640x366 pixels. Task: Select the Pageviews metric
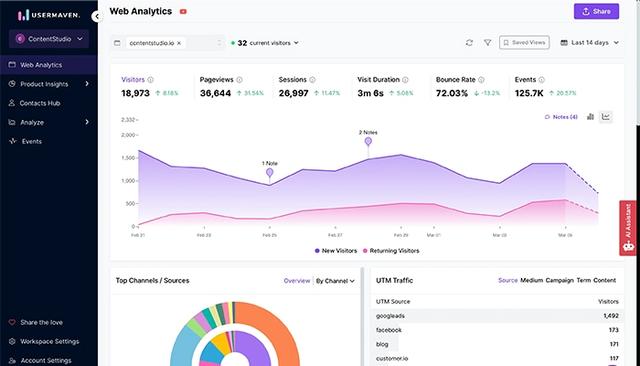coord(232,87)
